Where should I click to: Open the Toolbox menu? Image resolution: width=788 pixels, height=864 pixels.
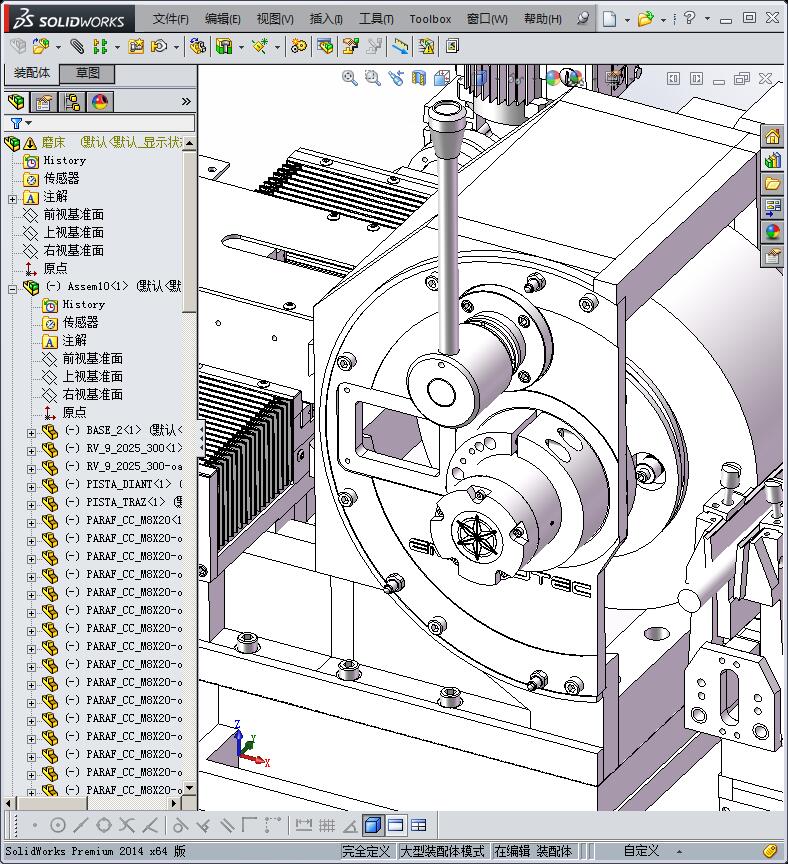click(430, 19)
